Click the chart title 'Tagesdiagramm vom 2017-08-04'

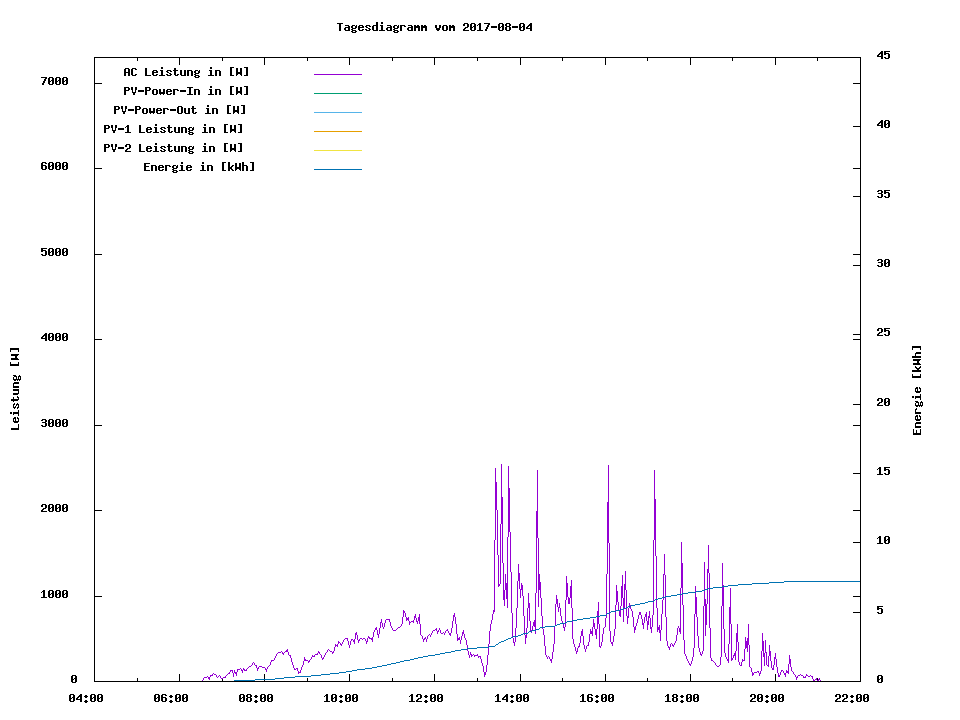(x=434, y=27)
